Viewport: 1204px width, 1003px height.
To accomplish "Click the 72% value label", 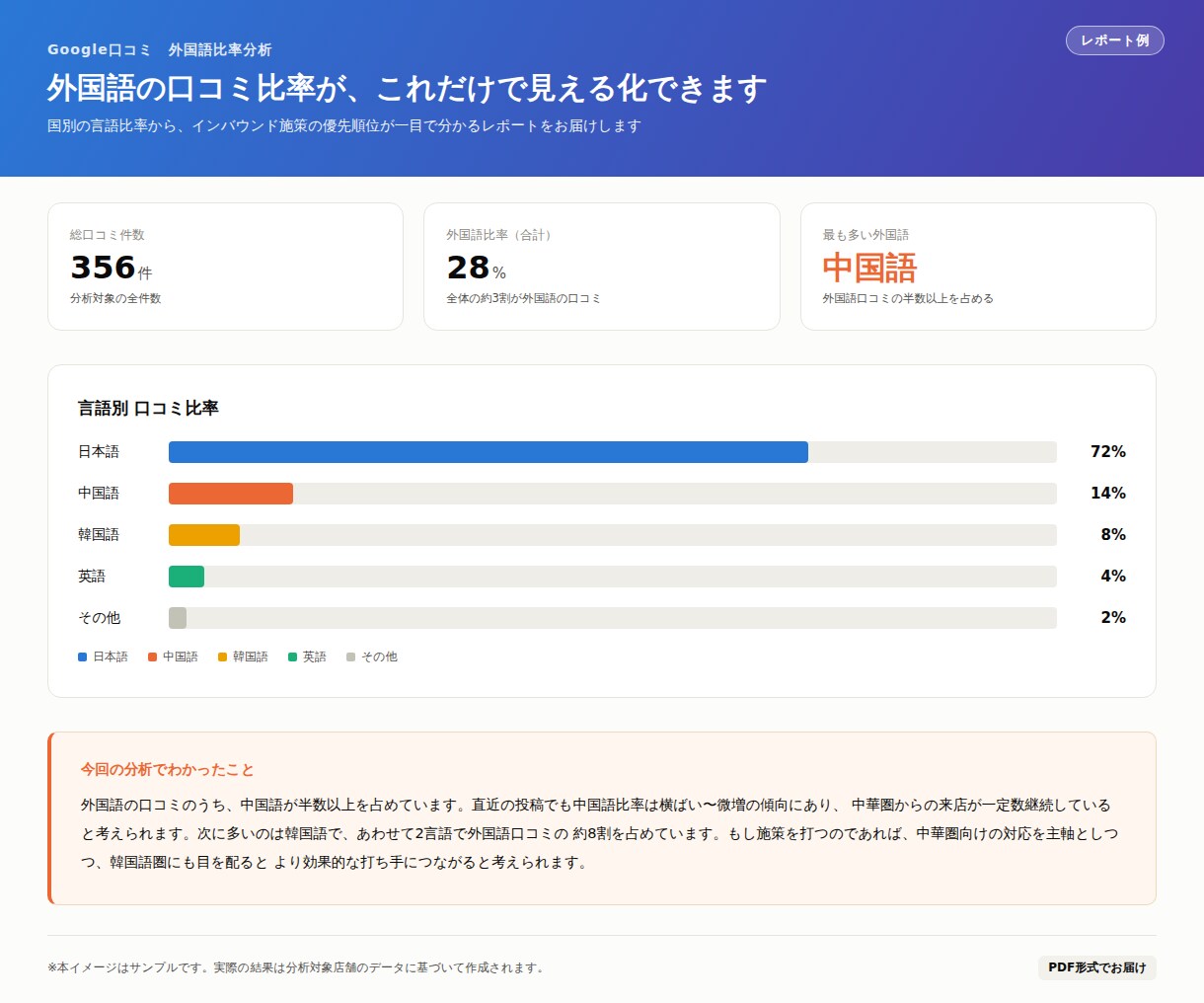I will click(1107, 451).
